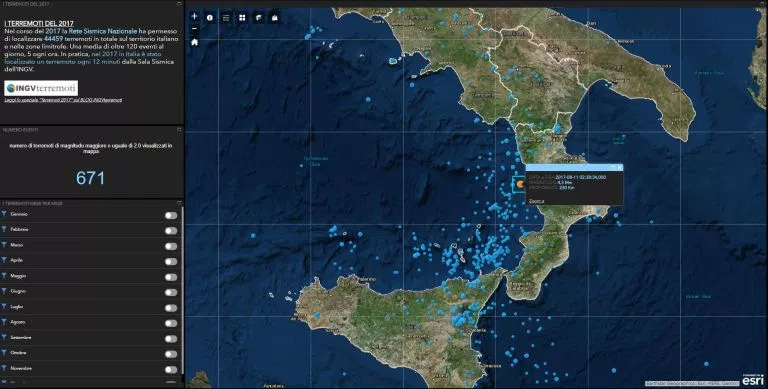Click the Giugno filter funnel icon
The image size is (768, 389).
[x=4, y=291]
